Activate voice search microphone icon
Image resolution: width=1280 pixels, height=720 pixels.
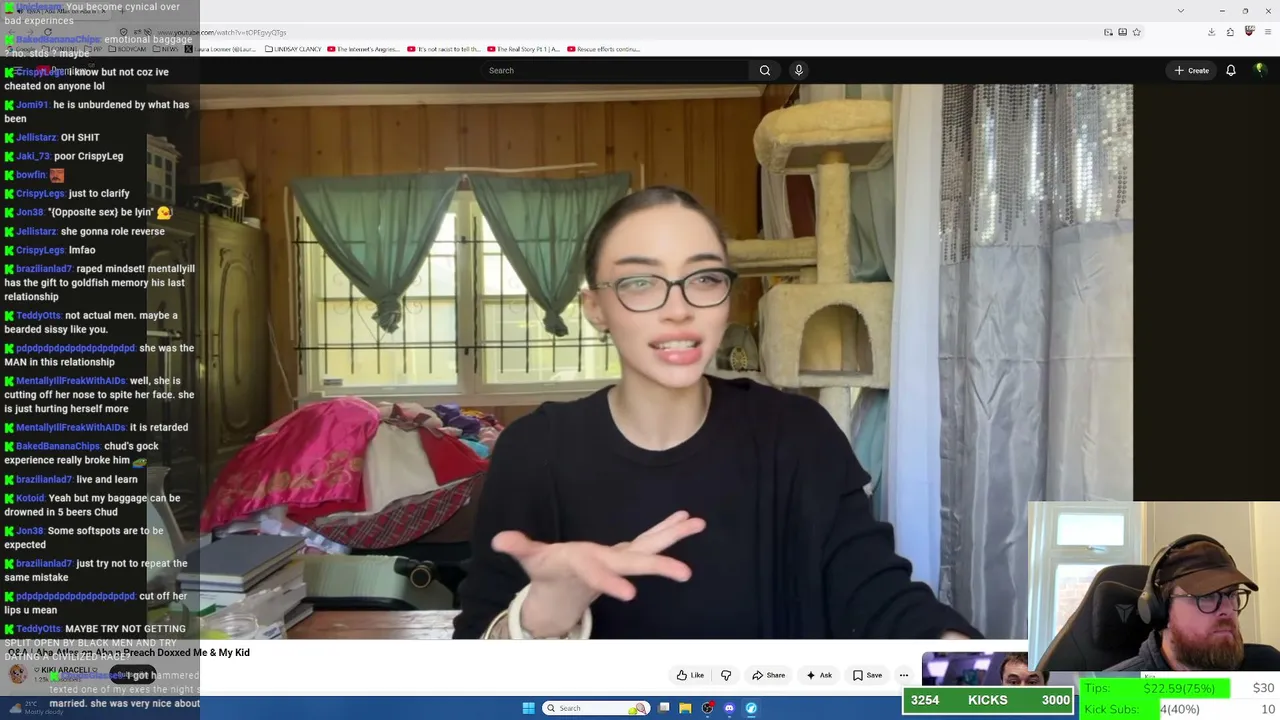click(x=798, y=70)
